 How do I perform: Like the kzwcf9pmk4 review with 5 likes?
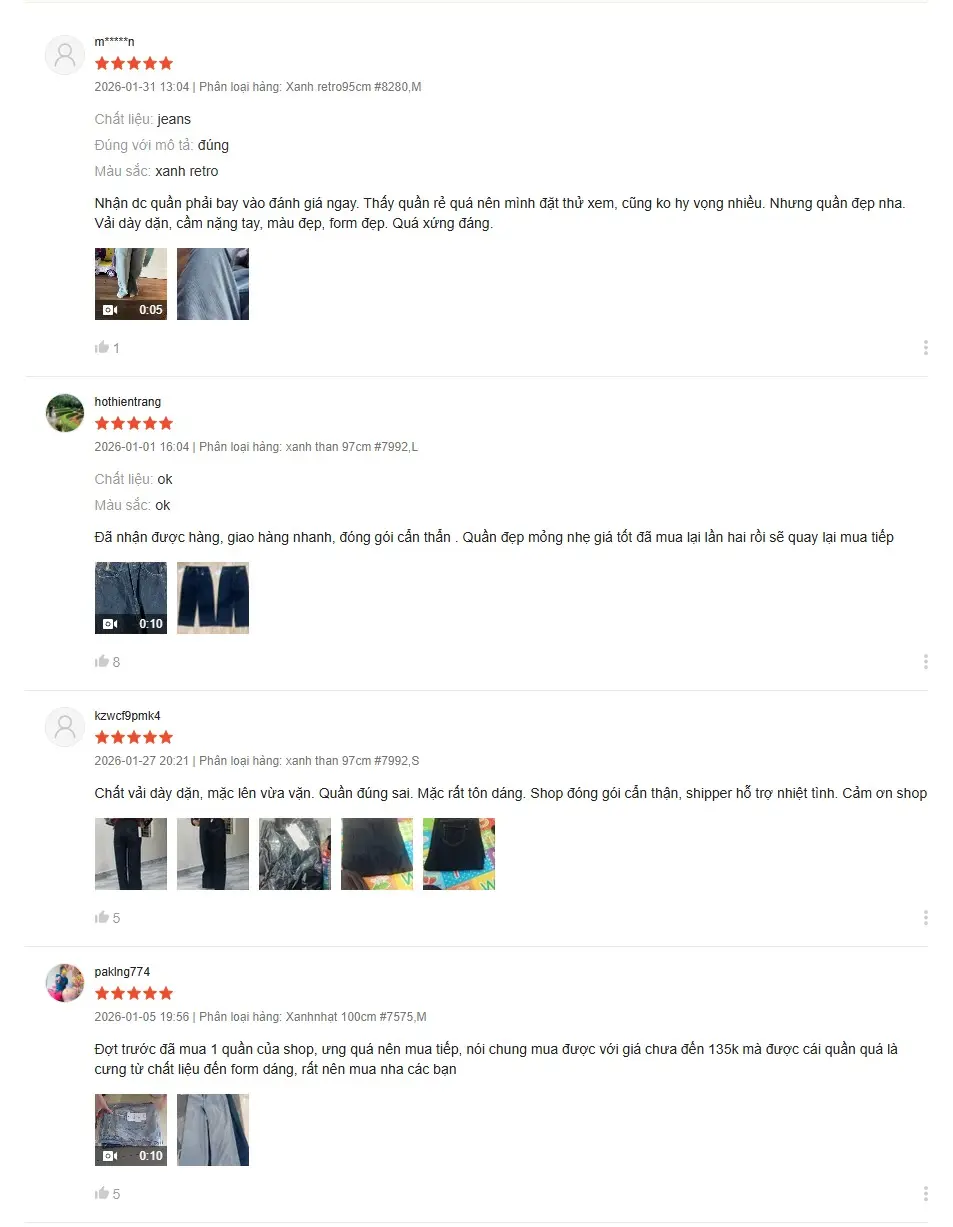pyautogui.click(x=101, y=918)
